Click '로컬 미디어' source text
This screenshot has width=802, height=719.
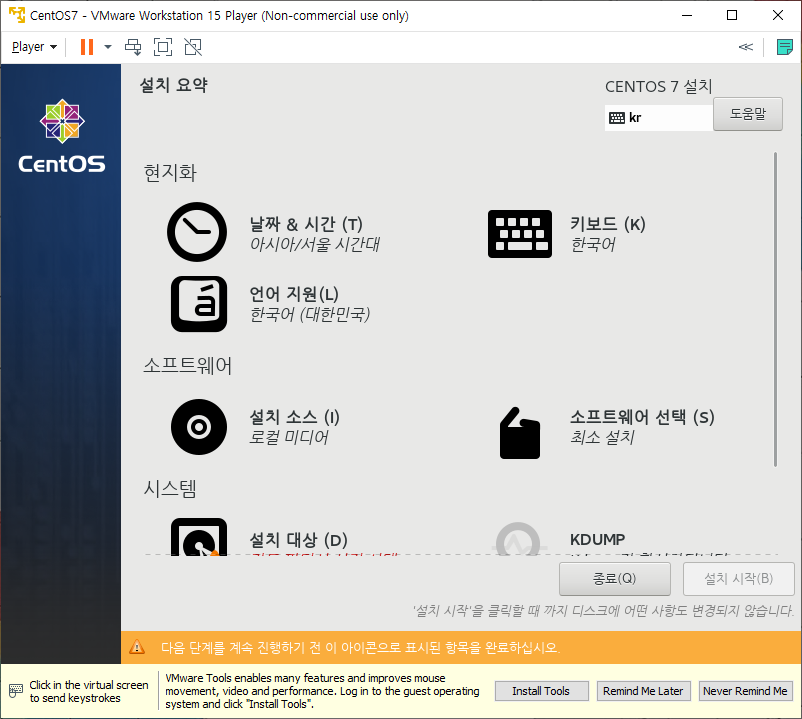click(288, 437)
